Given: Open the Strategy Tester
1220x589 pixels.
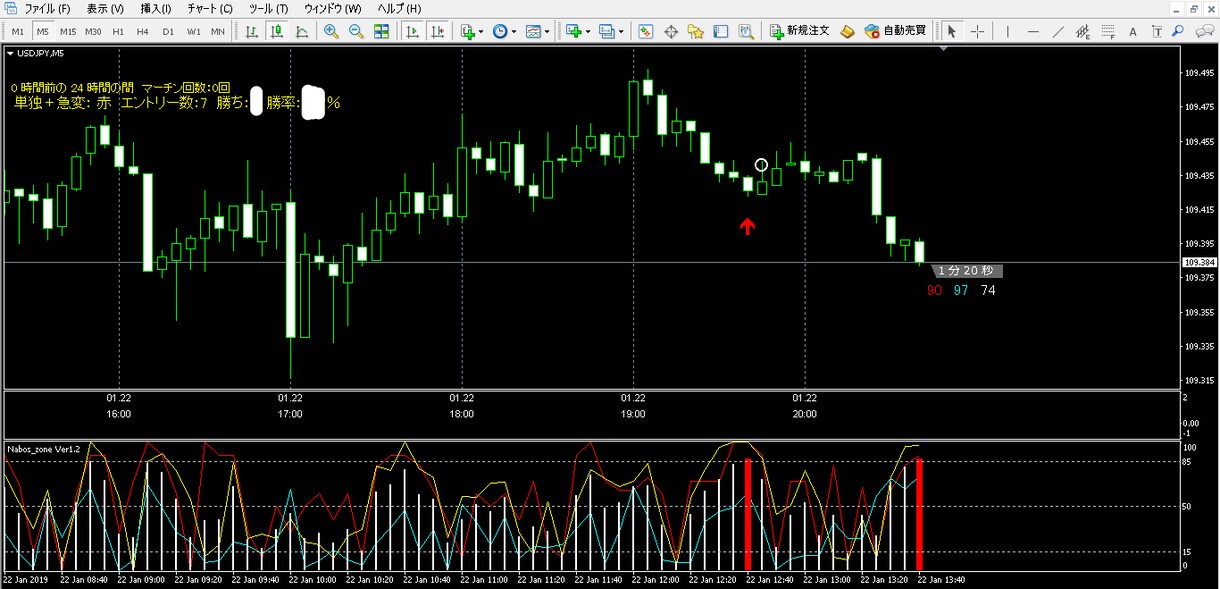Looking at the screenshot, I should [x=745, y=31].
